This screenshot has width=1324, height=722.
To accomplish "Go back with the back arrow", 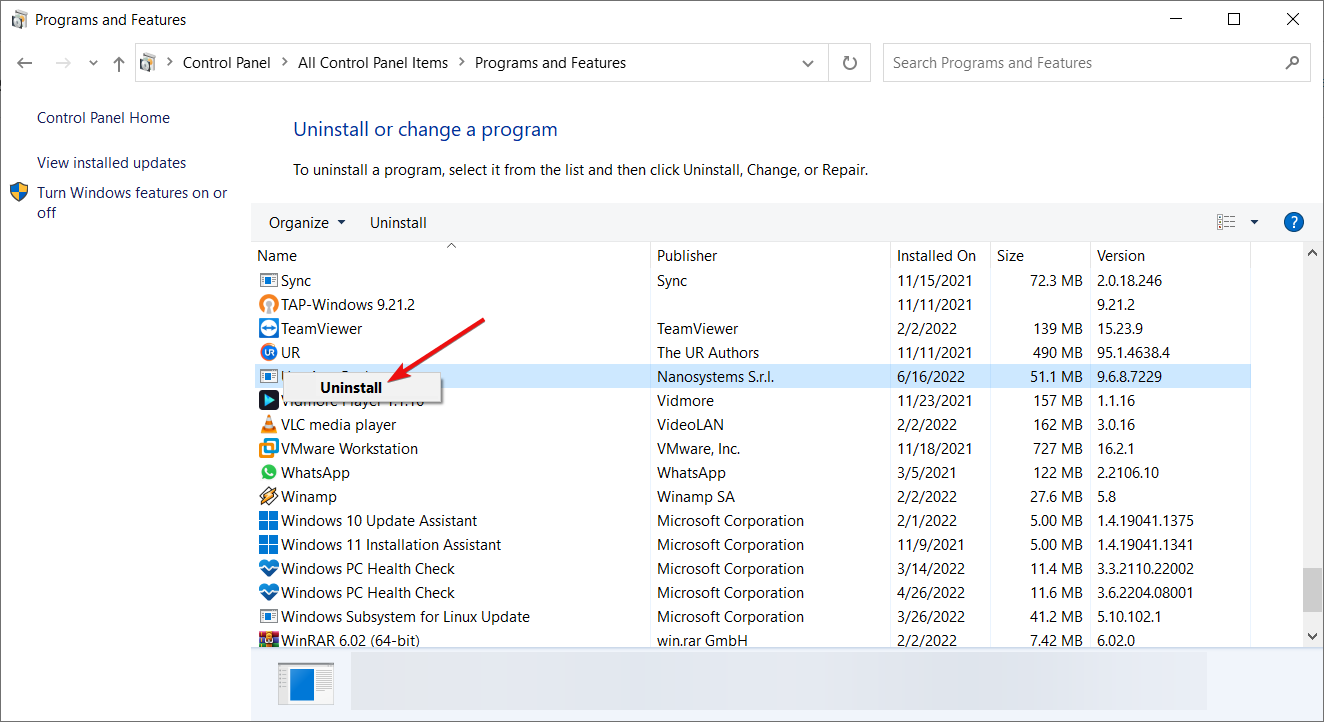I will click(x=25, y=63).
